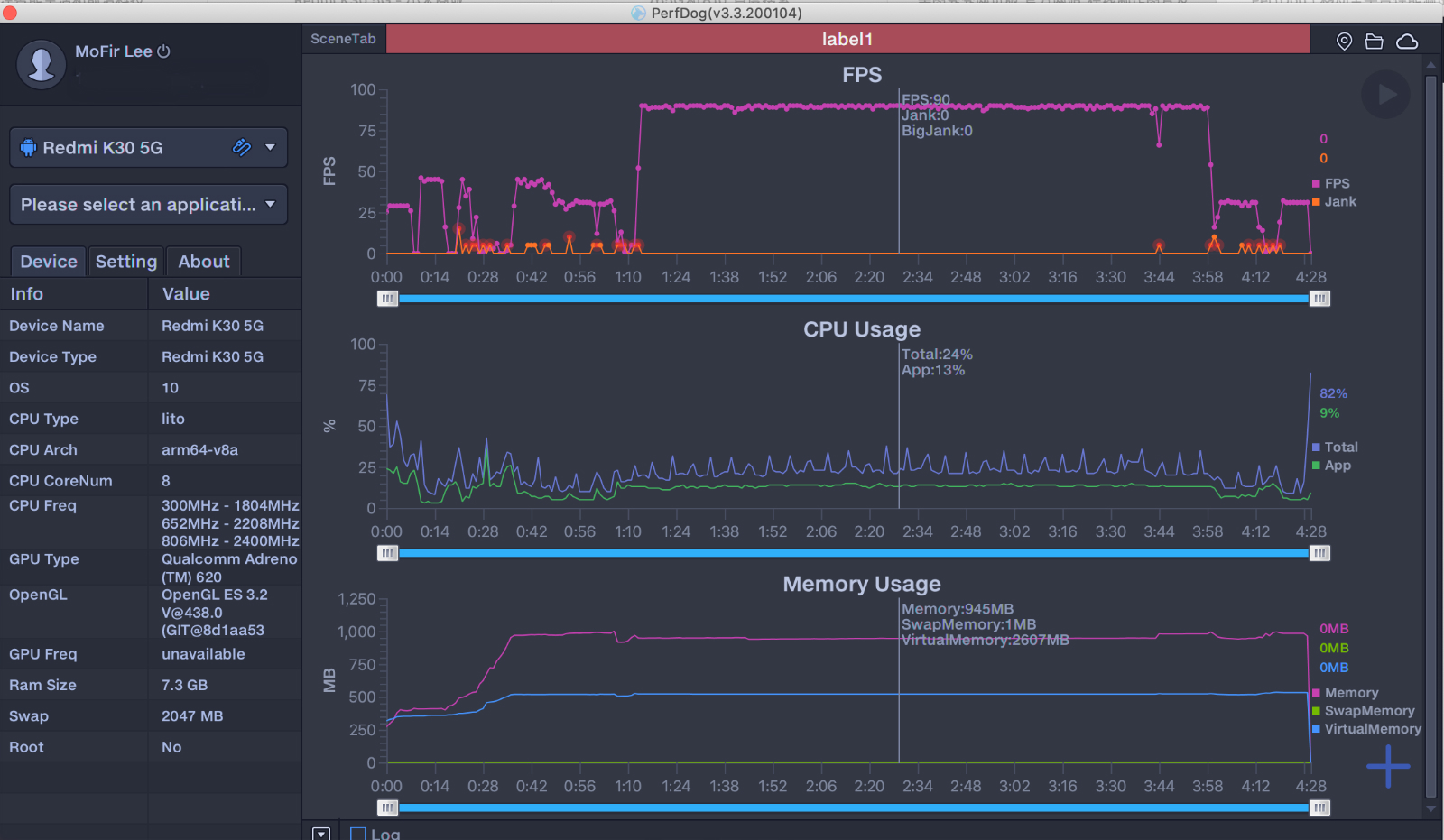1444x840 pixels.
Task: Click the SceneTab label
Action: (x=343, y=39)
